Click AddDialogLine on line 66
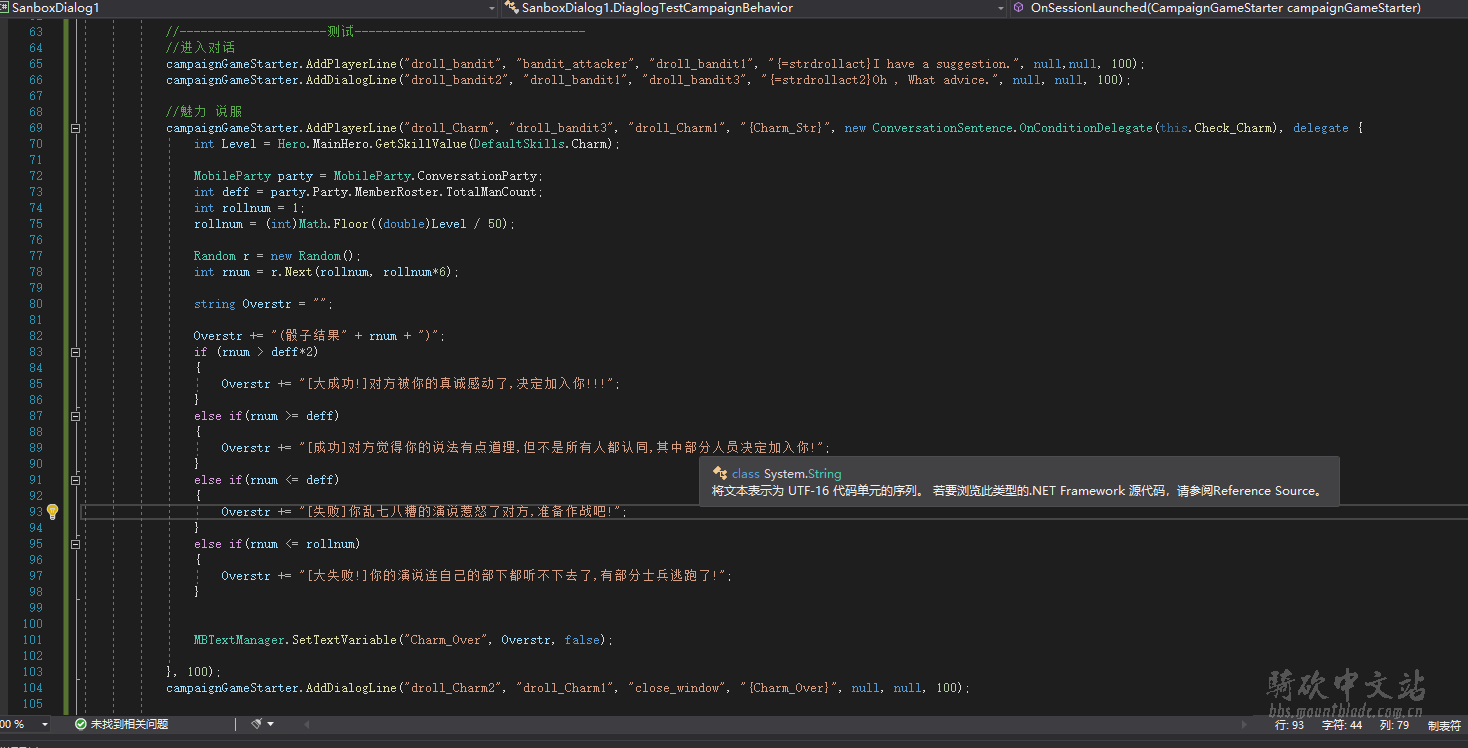Viewport: 1468px width, 748px height. 352,80
